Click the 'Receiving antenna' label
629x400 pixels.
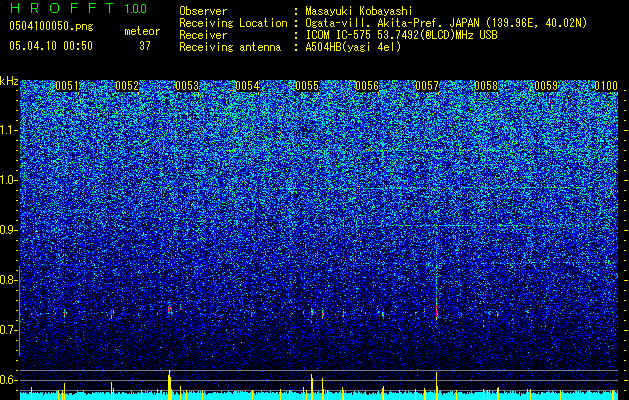coord(230,47)
